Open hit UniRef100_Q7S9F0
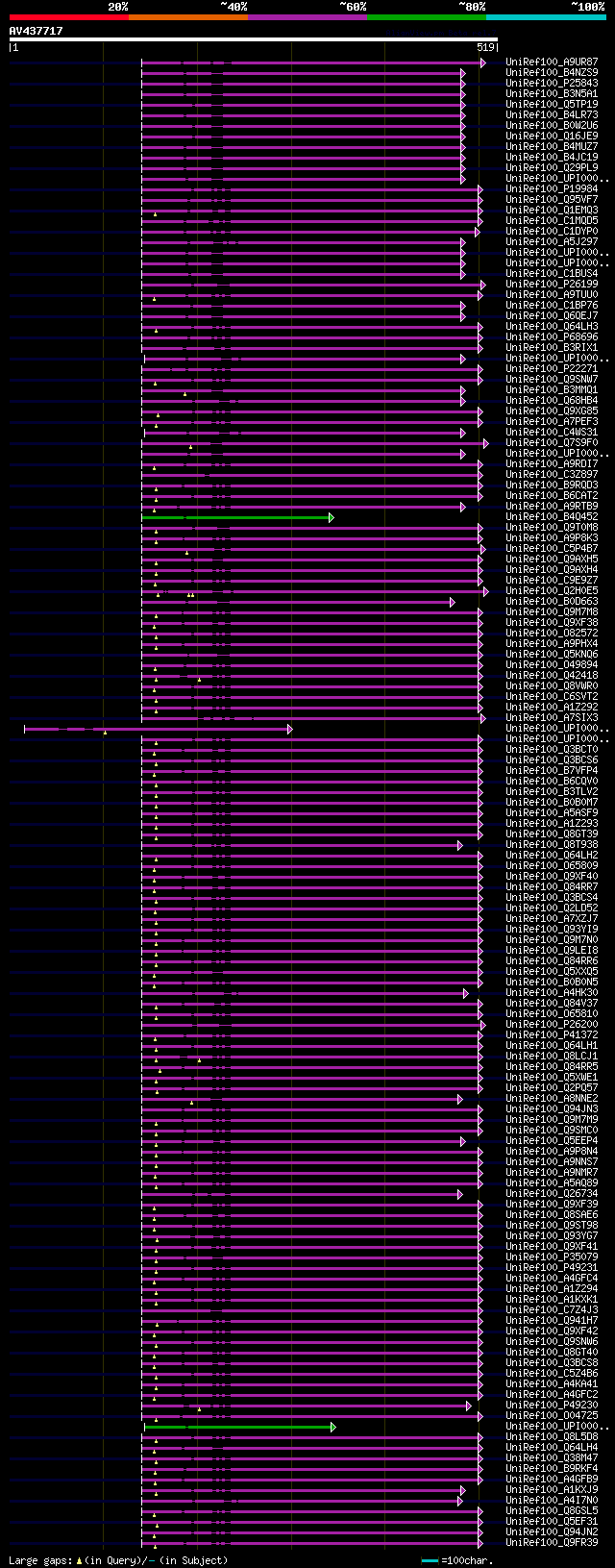The height and width of the screenshot is (1568, 615). tap(552, 443)
